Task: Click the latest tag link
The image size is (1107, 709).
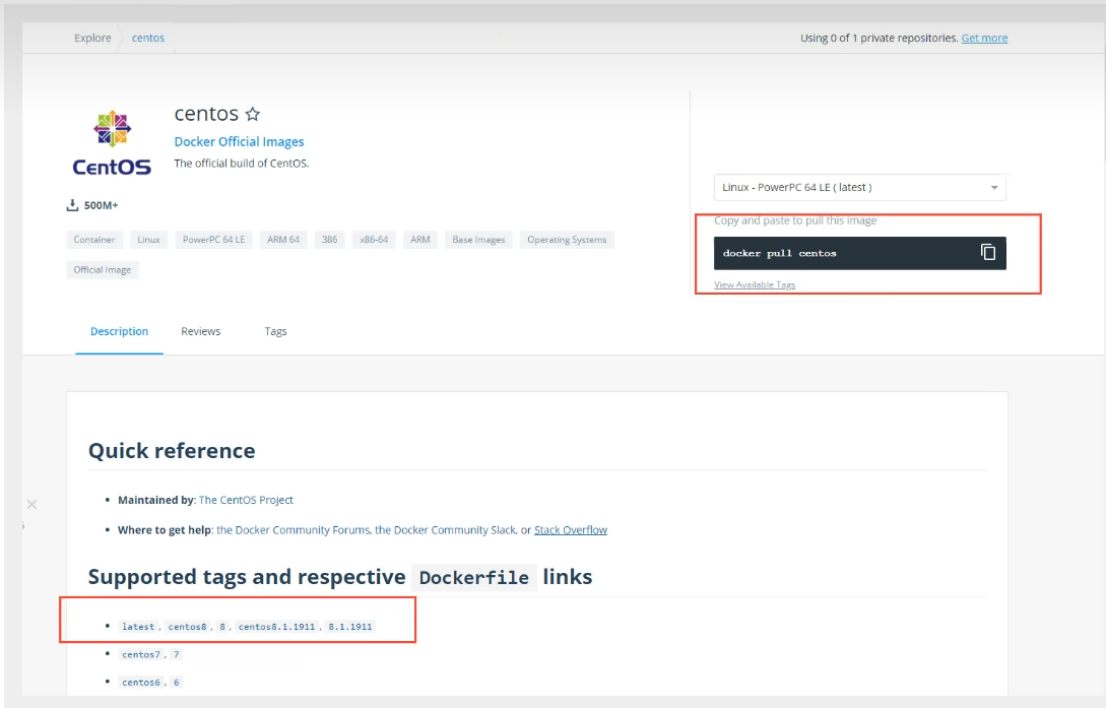Action: (138, 626)
